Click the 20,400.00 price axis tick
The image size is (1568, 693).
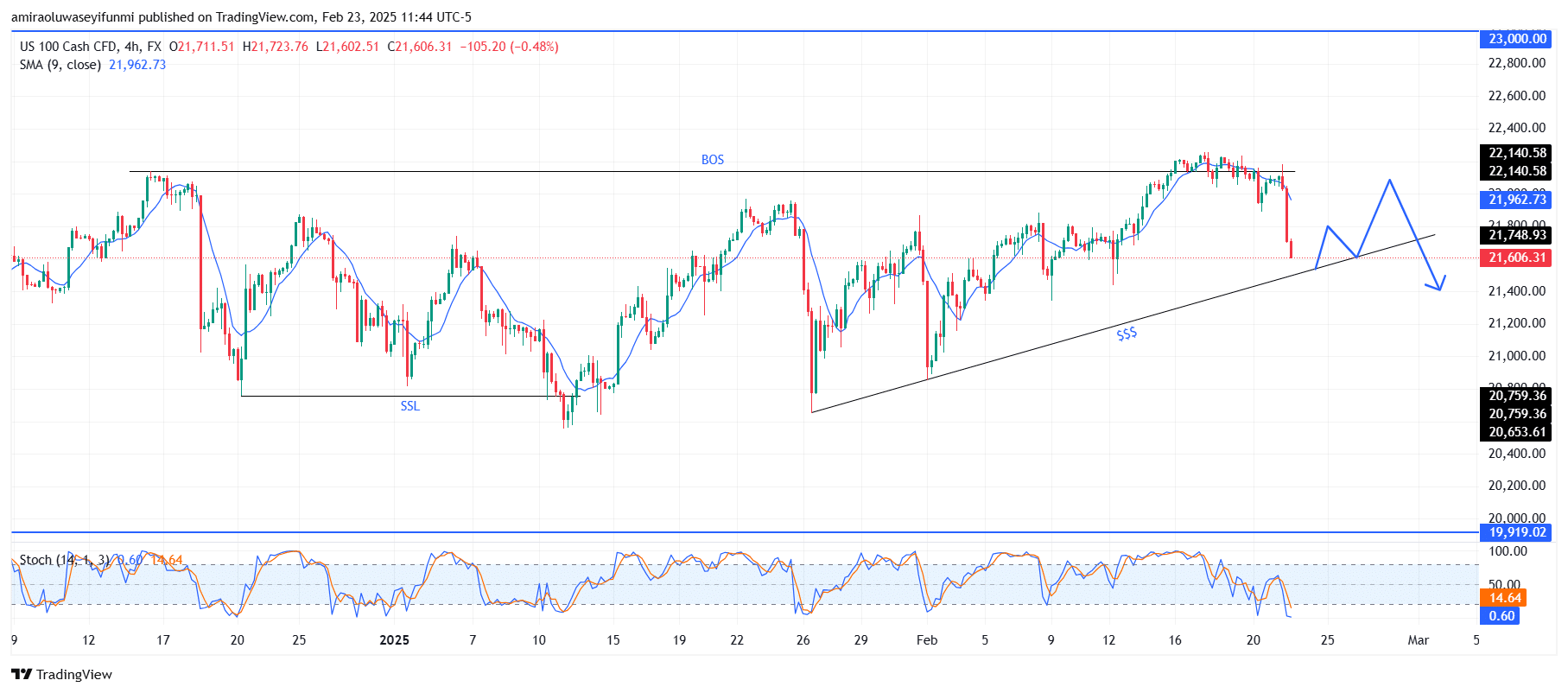pos(1517,454)
